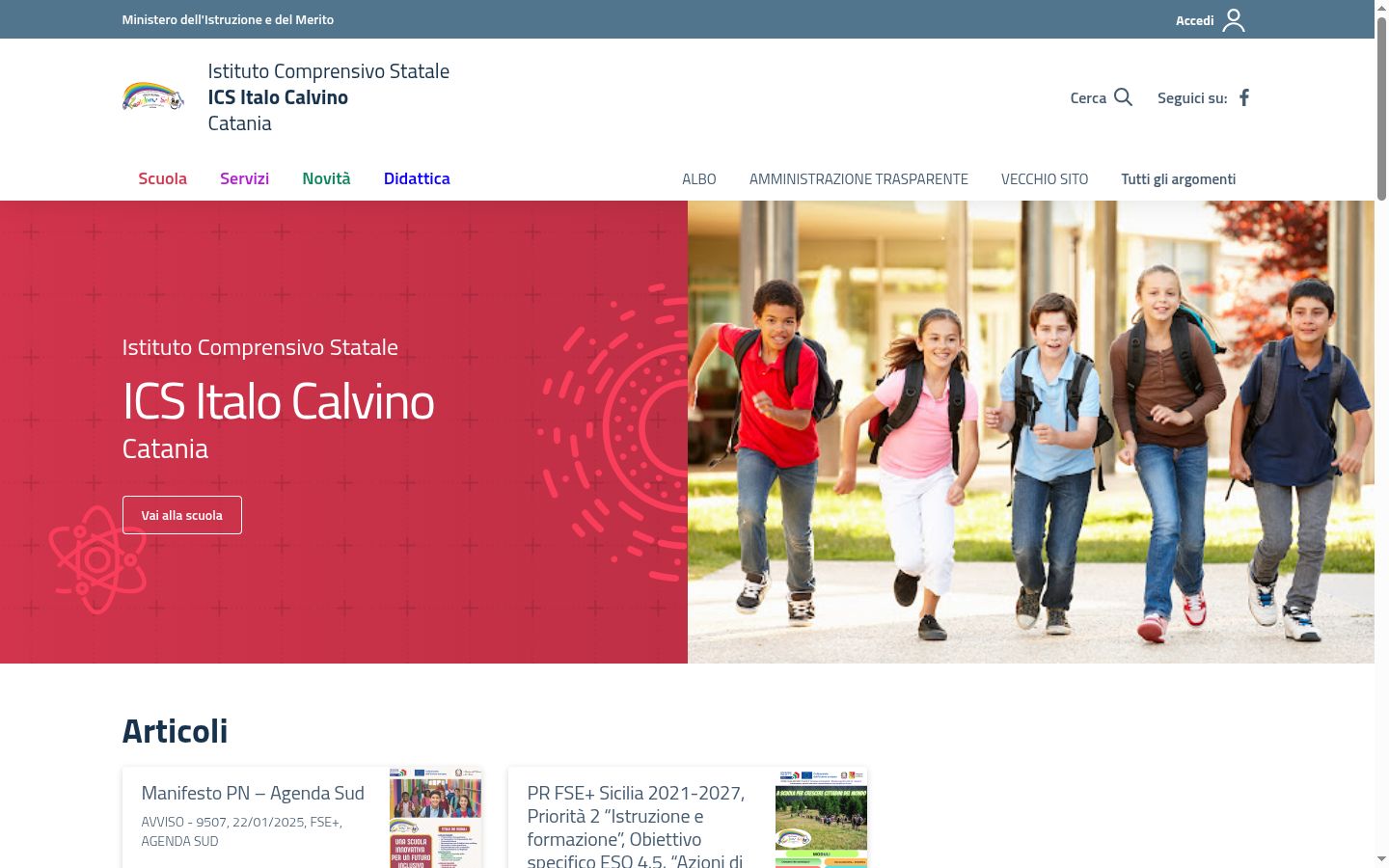Open the Didattica menu
The width and height of the screenshot is (1389, 868).
click(417, 178)
